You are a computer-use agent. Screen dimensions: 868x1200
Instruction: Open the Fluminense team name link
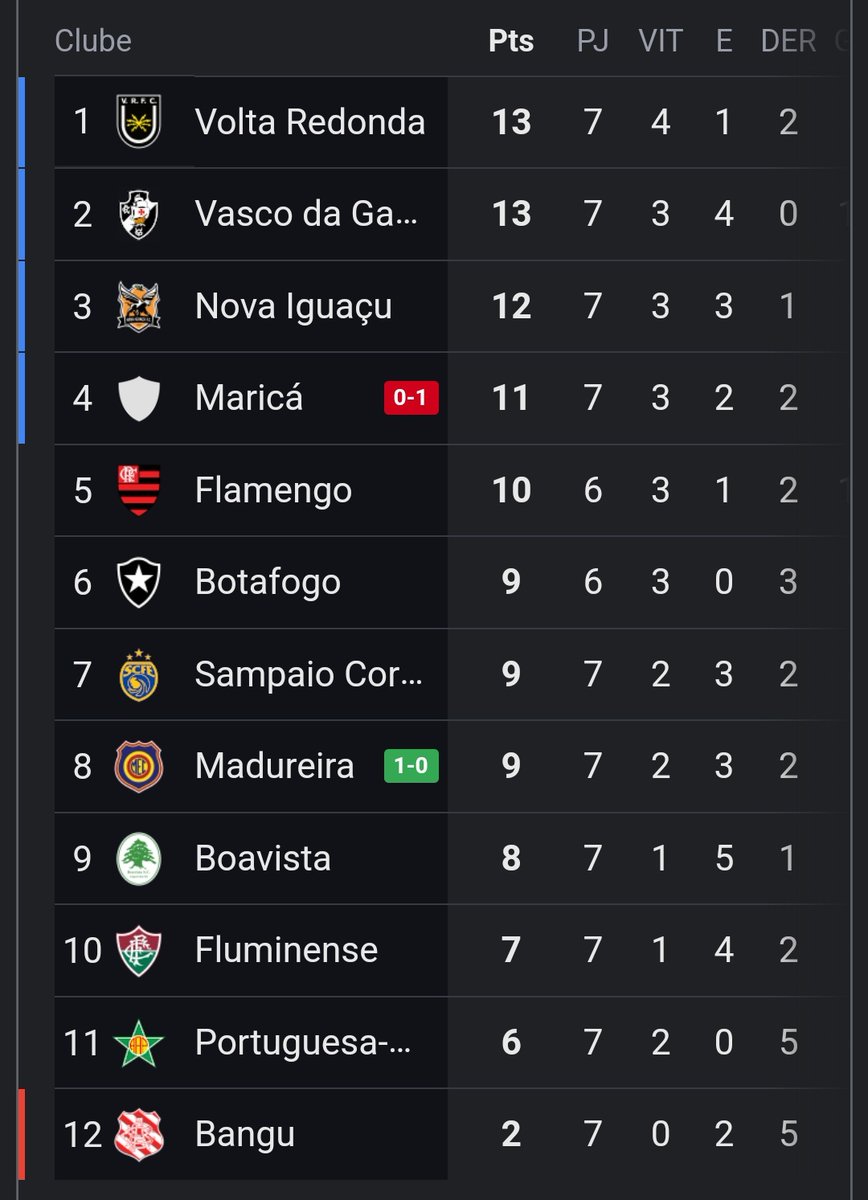tap(286, 950)
